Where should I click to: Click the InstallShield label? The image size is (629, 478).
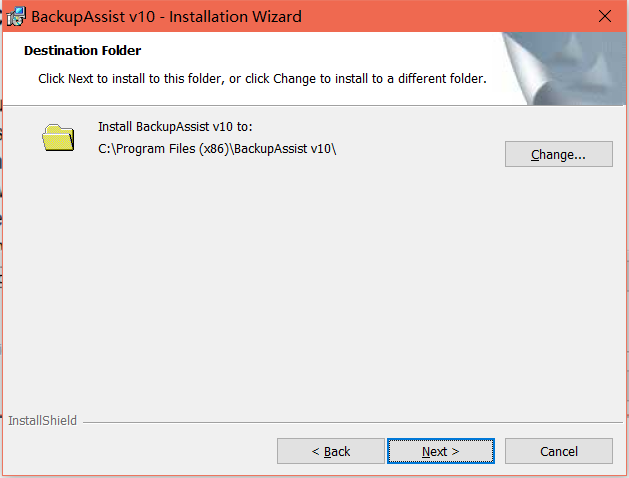pyautogui.click(x=43, y=421)
